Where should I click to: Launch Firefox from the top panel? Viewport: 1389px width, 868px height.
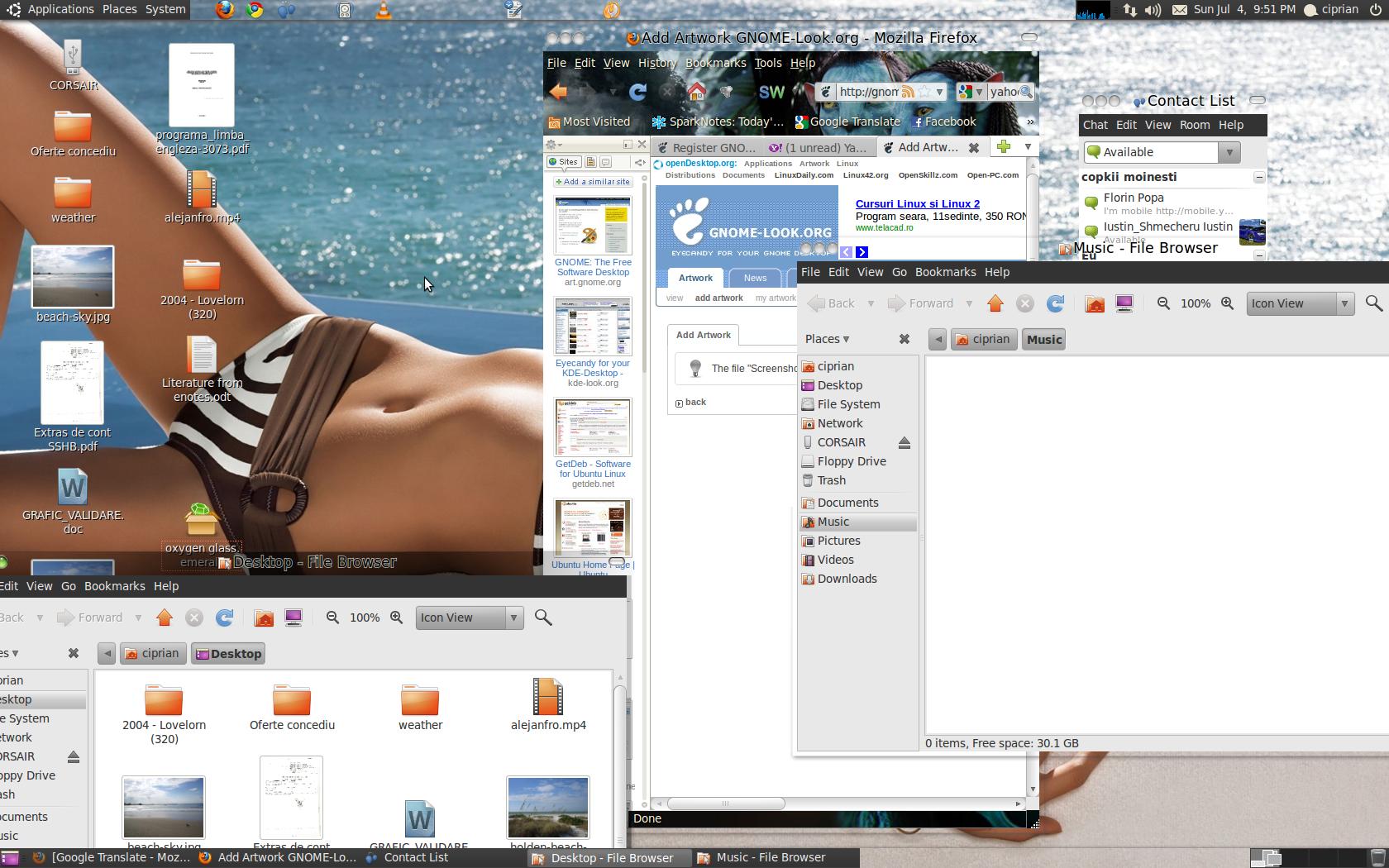[225, 10]
